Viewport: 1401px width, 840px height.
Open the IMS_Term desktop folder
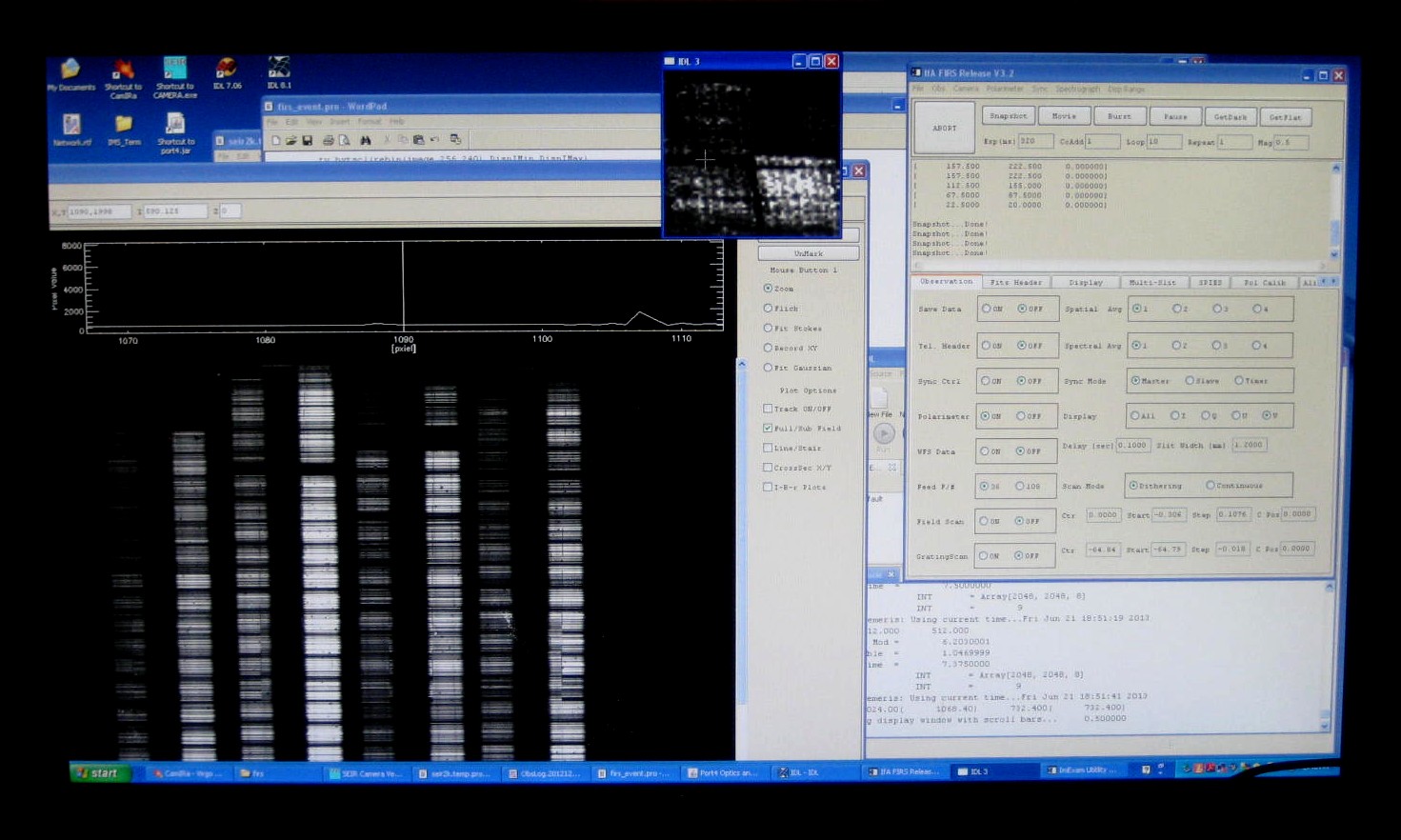tap(124, 130)
